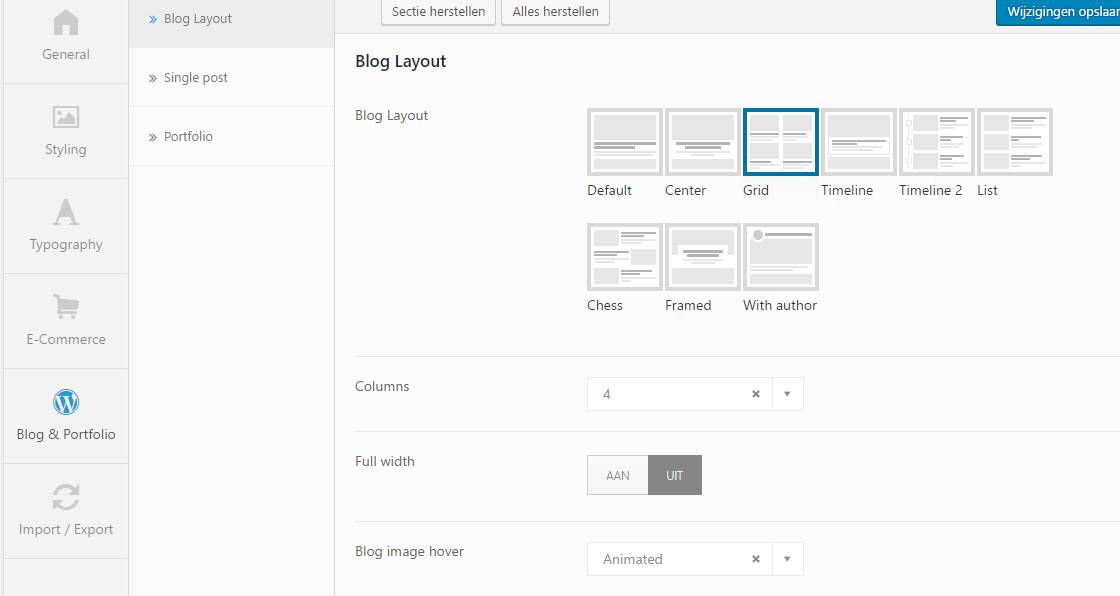Choose the With author layout thumbnail

coord(781,257)
